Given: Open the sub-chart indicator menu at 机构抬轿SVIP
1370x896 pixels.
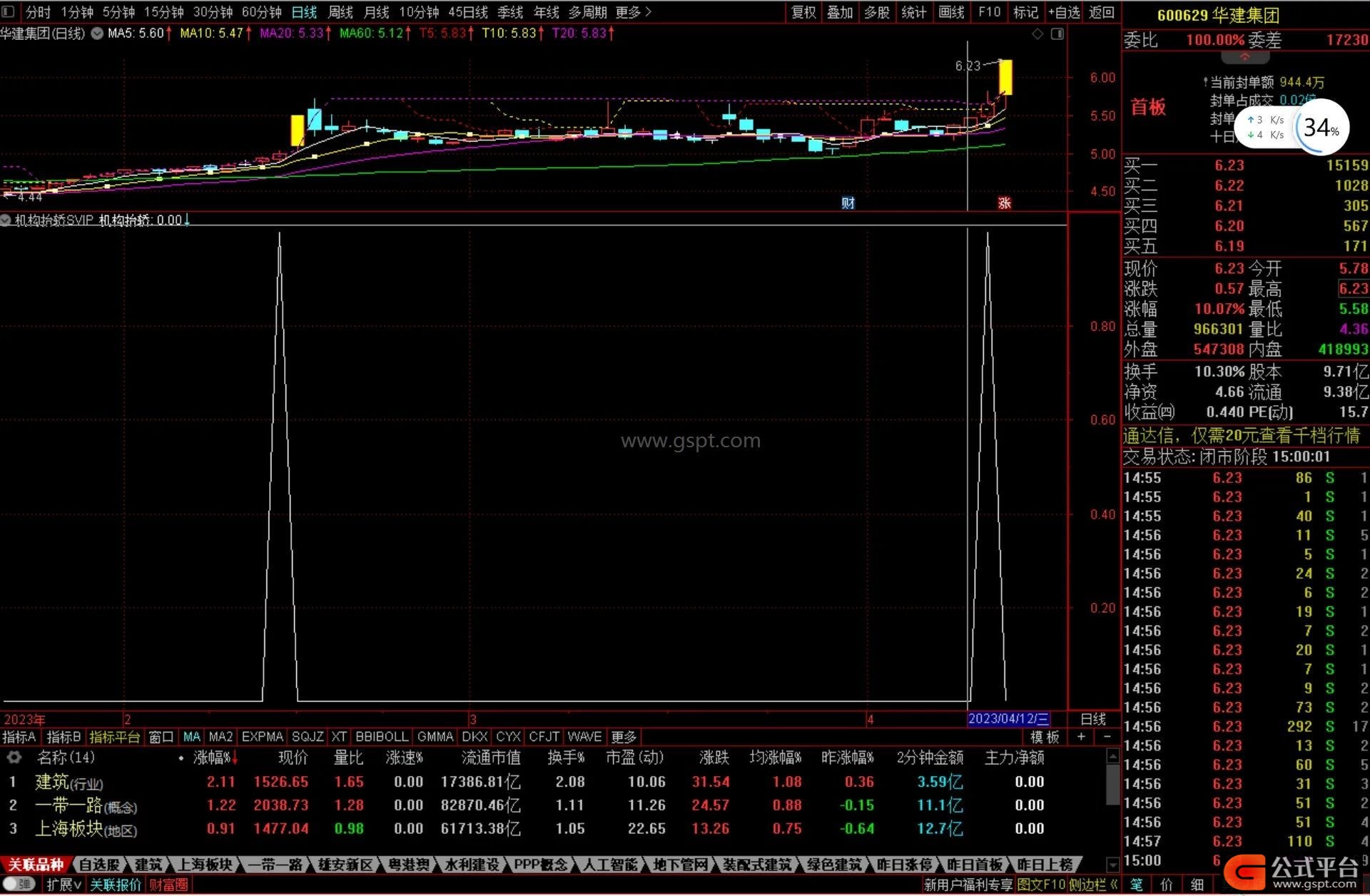Looking at the screenshot, I should click(6, 220).
